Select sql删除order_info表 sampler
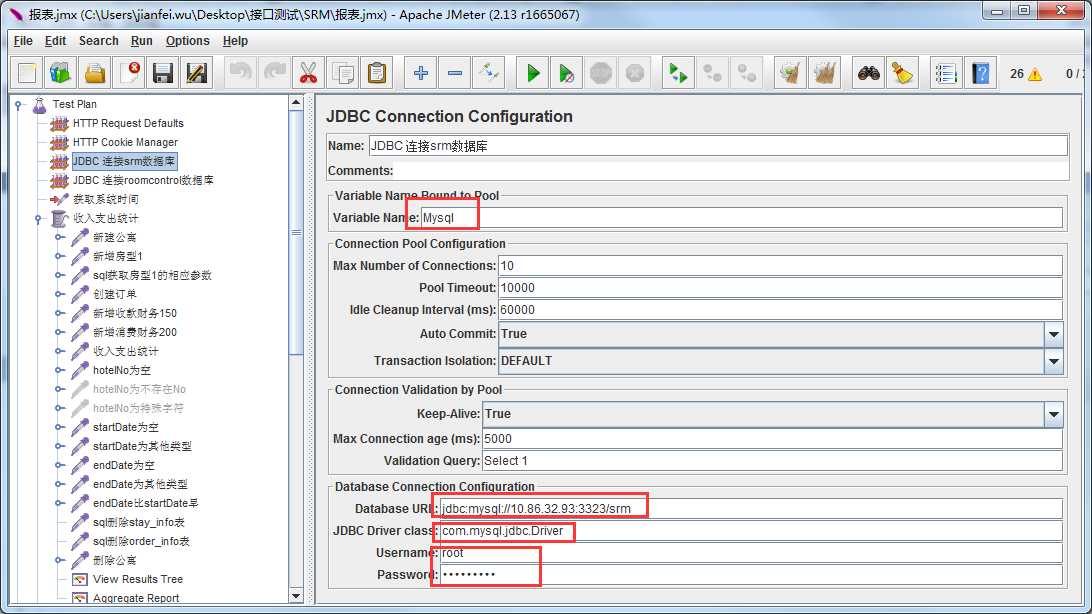The height and width of the screenshot is (614, 1092). (141, 541)
